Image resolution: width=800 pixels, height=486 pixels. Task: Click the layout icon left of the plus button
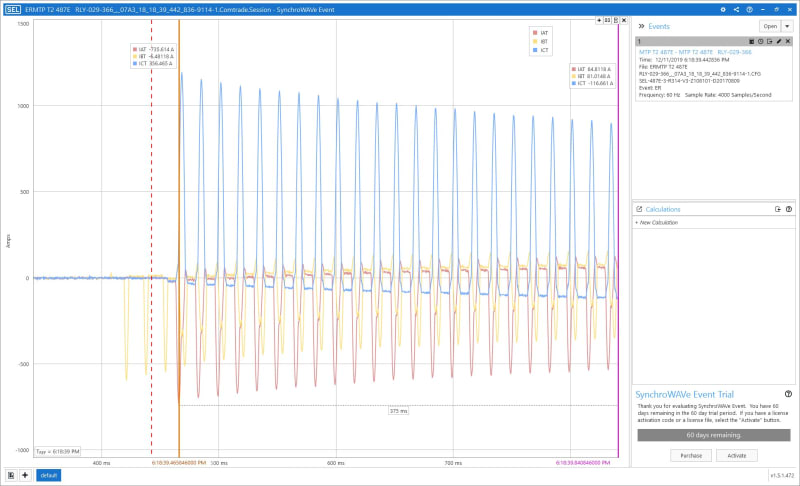pyautogui.click(x=11, y=475)
